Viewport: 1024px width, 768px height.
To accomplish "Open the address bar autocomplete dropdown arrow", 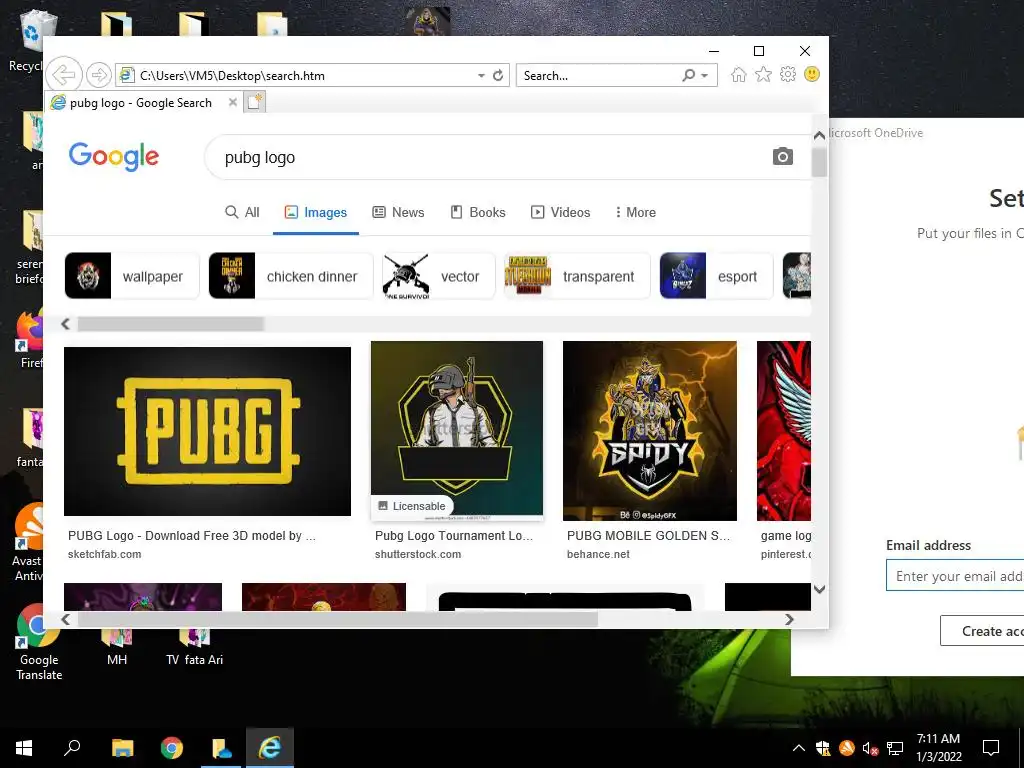I will pos(481,76).
